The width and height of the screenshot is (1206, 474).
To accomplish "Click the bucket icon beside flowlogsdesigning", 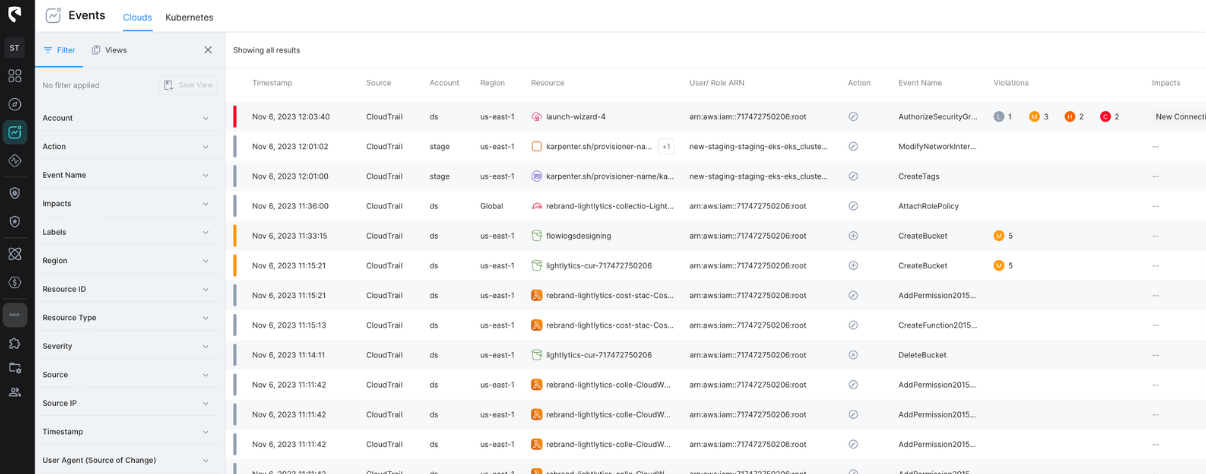I will [537, 236].
